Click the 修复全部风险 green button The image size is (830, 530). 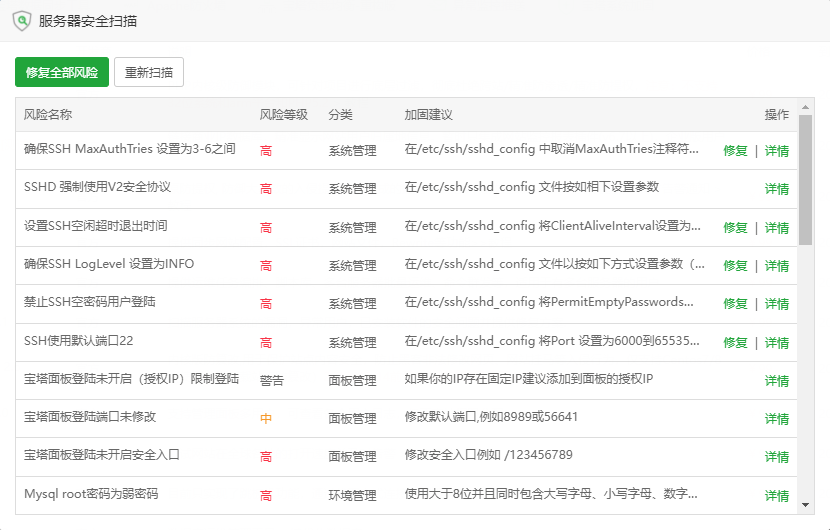62,72
